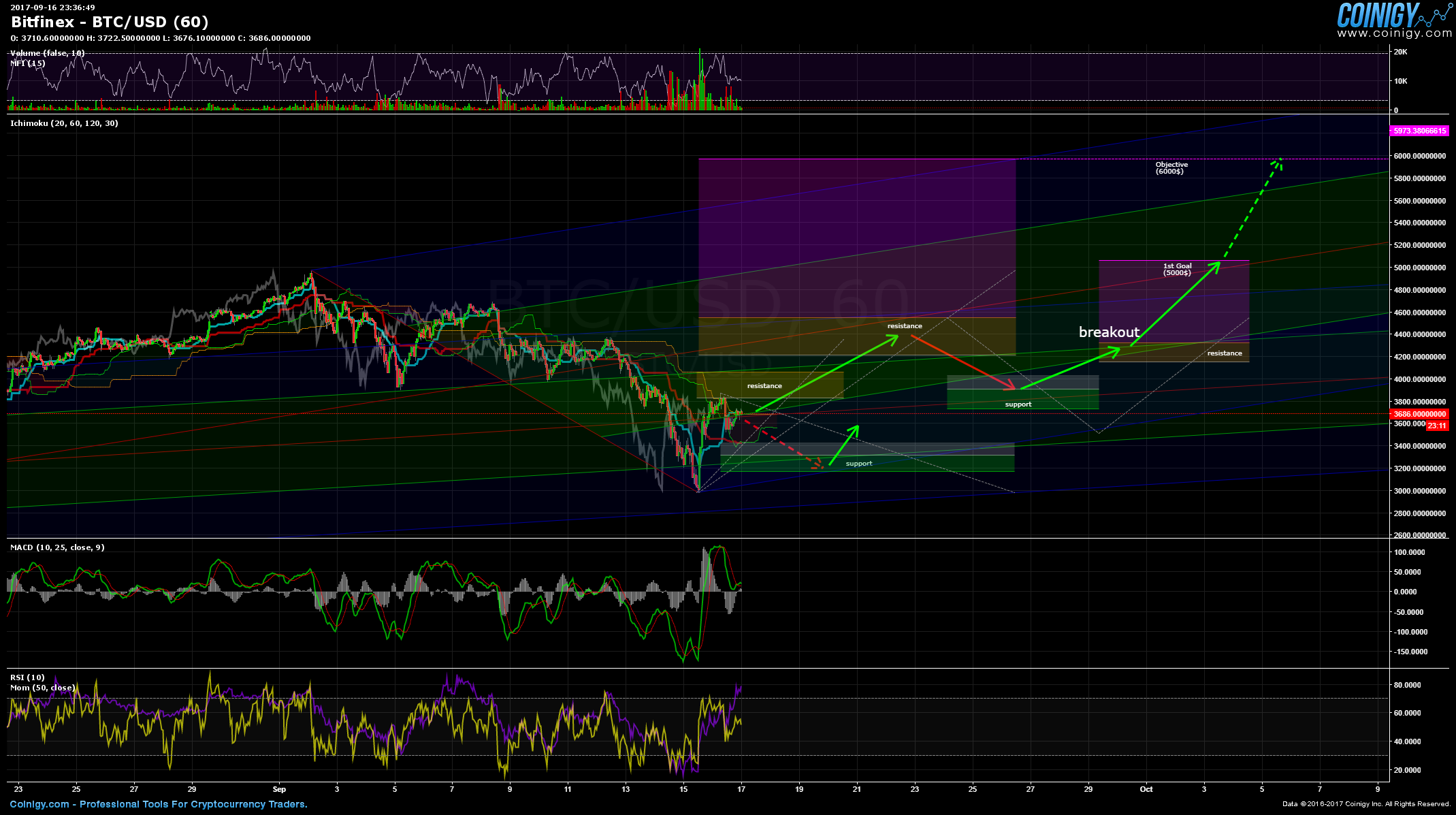Click the 3400.00000000 price axis label
The width and height of the screenshot is (1456, 815).
(1419, 446)
